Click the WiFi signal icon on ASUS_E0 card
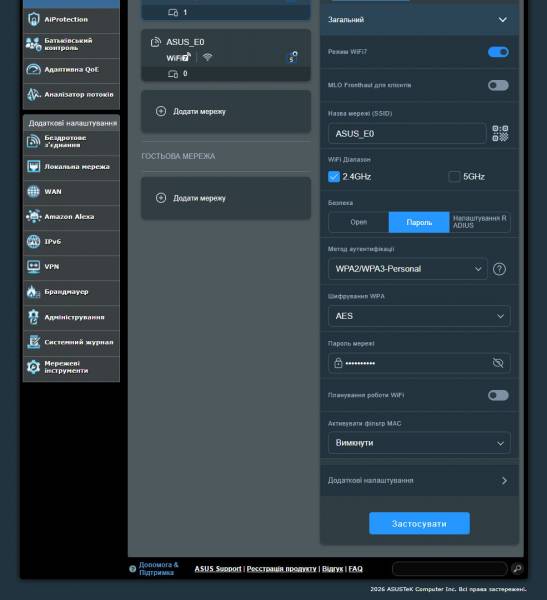 click(207, 57)
